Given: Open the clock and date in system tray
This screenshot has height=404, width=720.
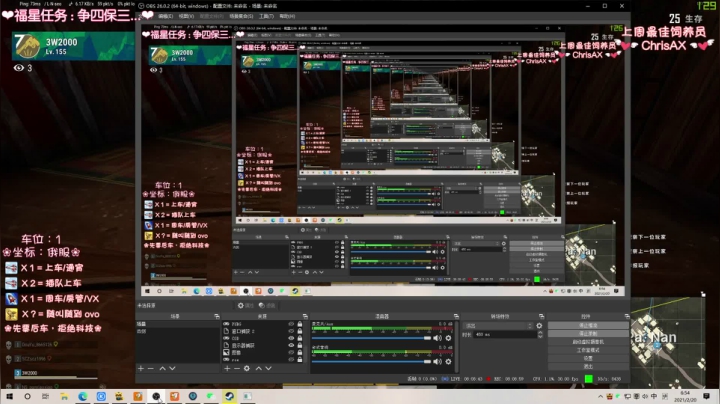Looking at the screenshot, I should point(685,396).
